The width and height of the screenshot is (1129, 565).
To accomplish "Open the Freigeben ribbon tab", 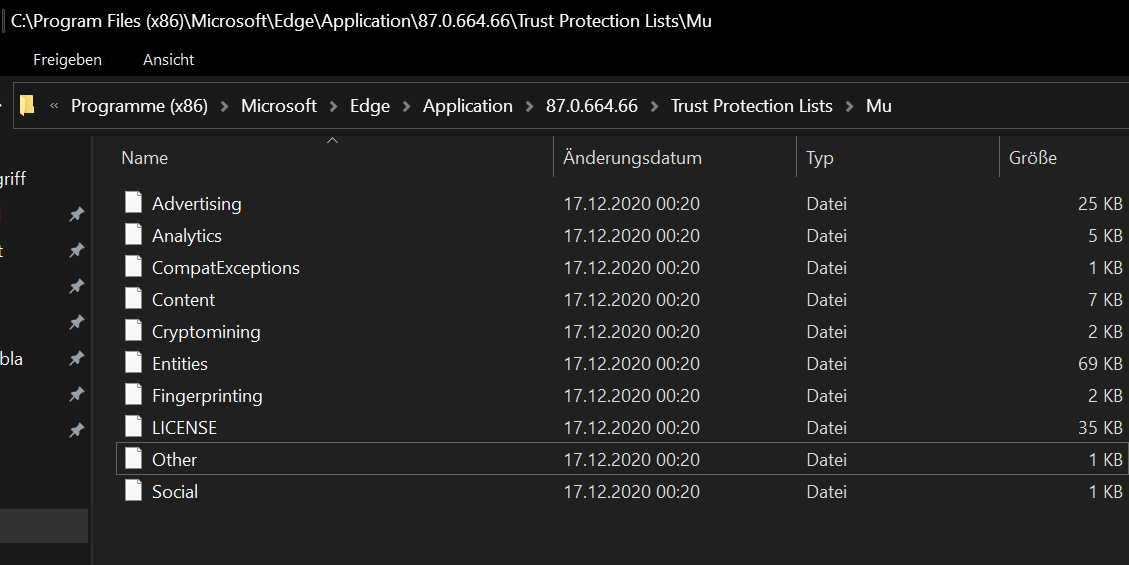I will [67, 60].
